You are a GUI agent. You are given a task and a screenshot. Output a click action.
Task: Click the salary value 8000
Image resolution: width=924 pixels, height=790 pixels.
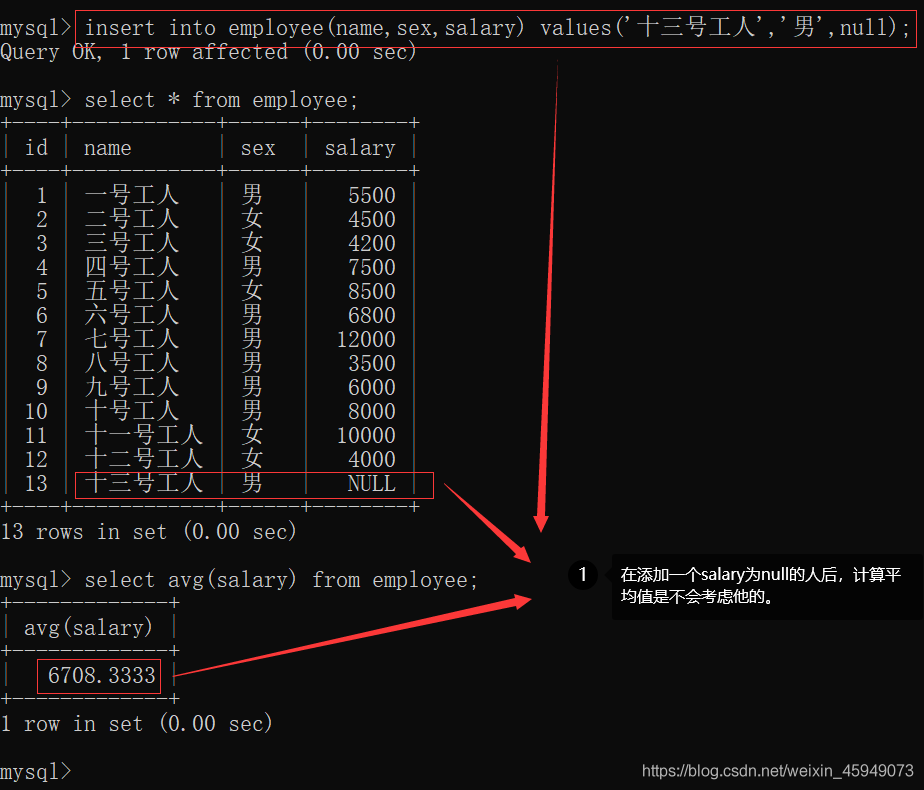(372, 412)
